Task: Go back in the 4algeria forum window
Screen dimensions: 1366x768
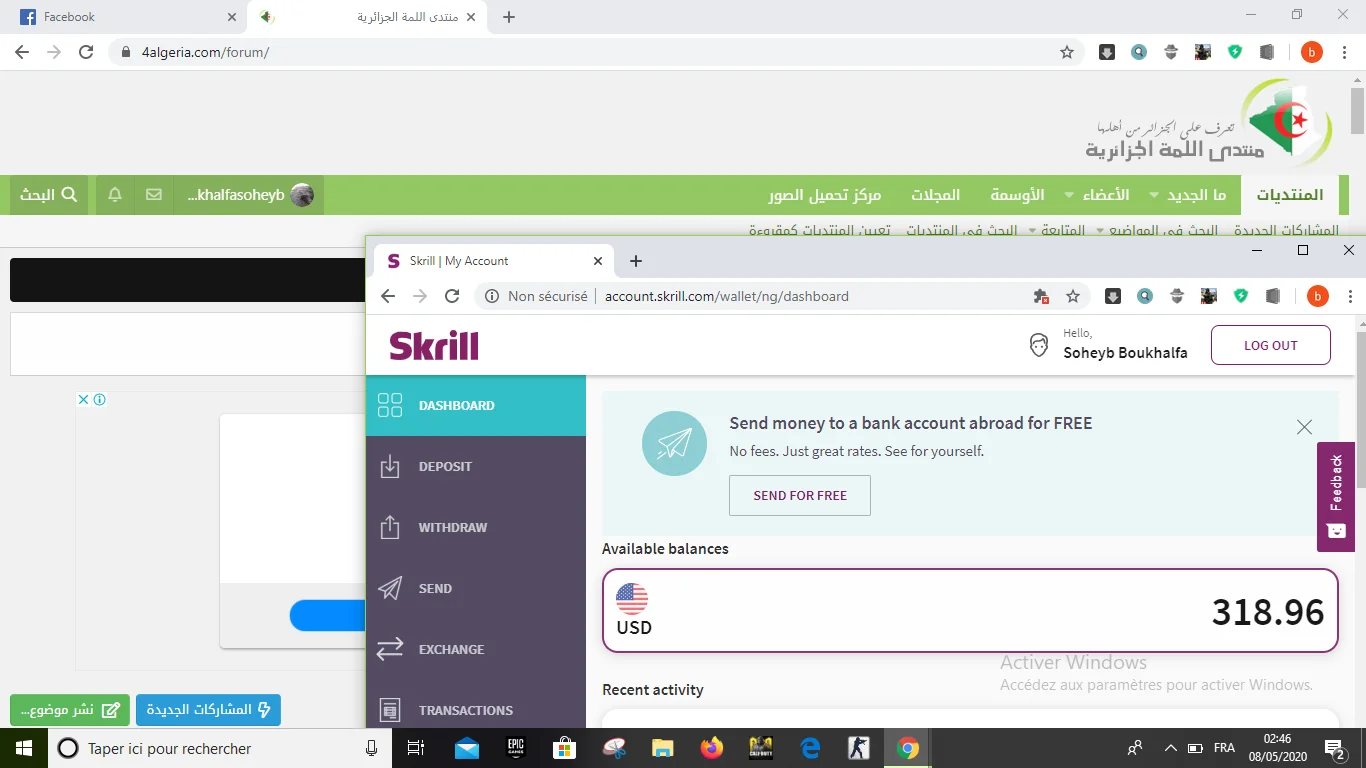Action: (22, 52)
